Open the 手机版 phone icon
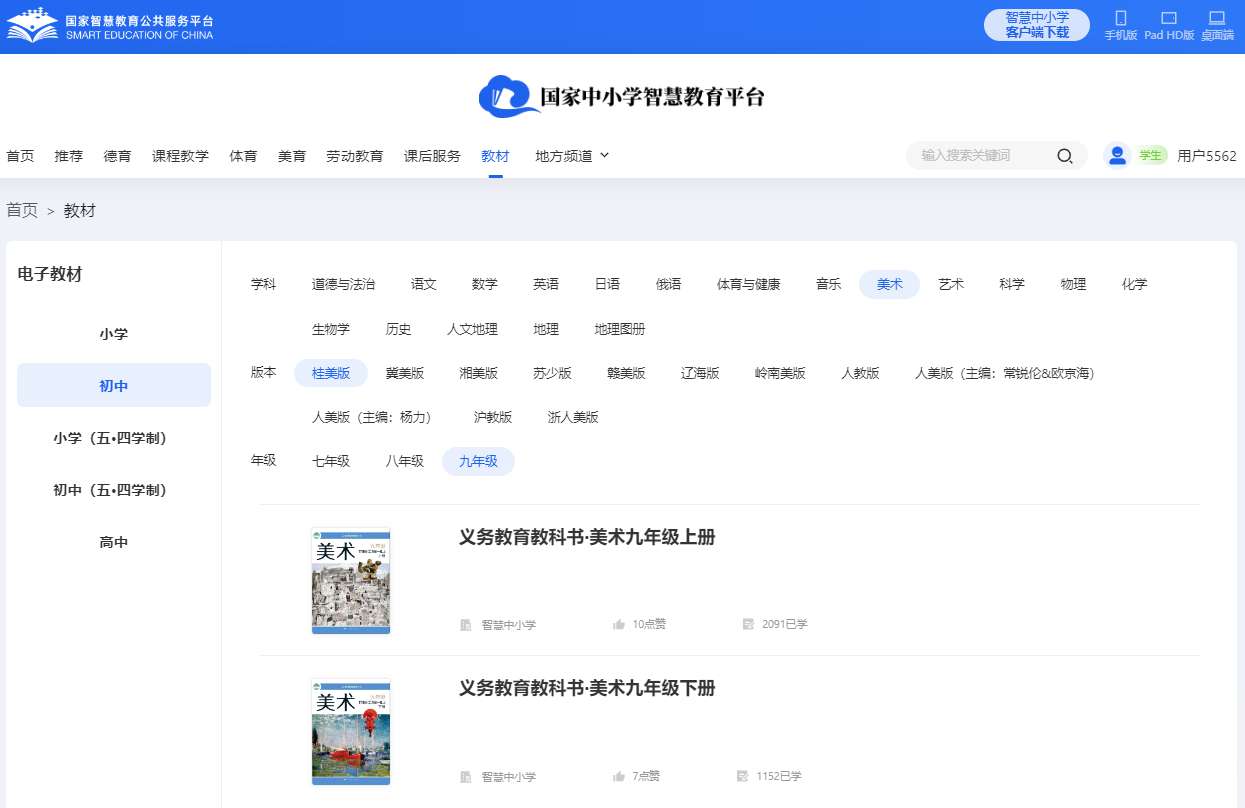The image size is (1245, 808). point(1121,18)
